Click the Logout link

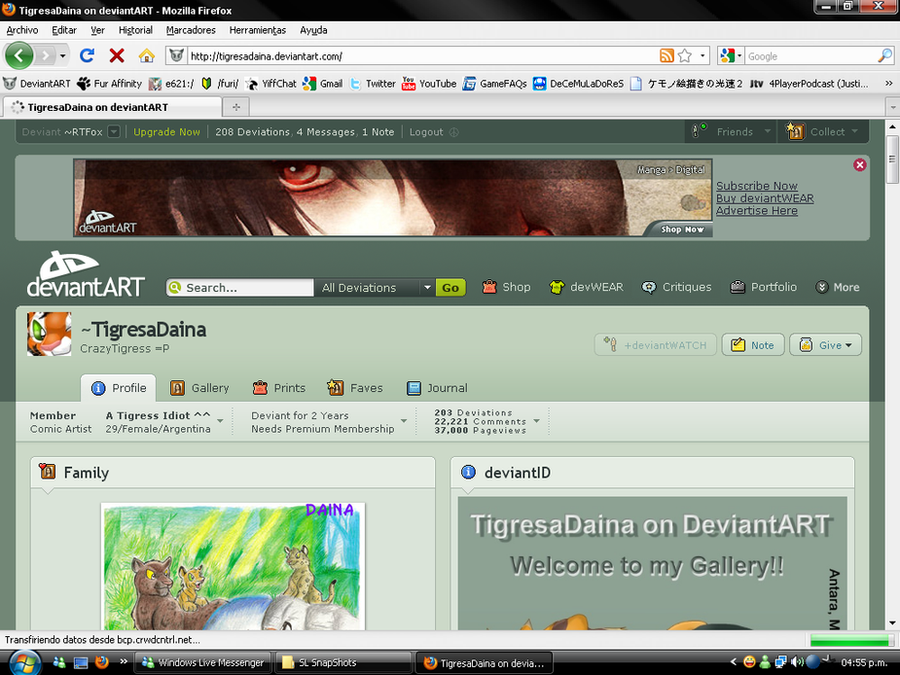pos(426,132)
